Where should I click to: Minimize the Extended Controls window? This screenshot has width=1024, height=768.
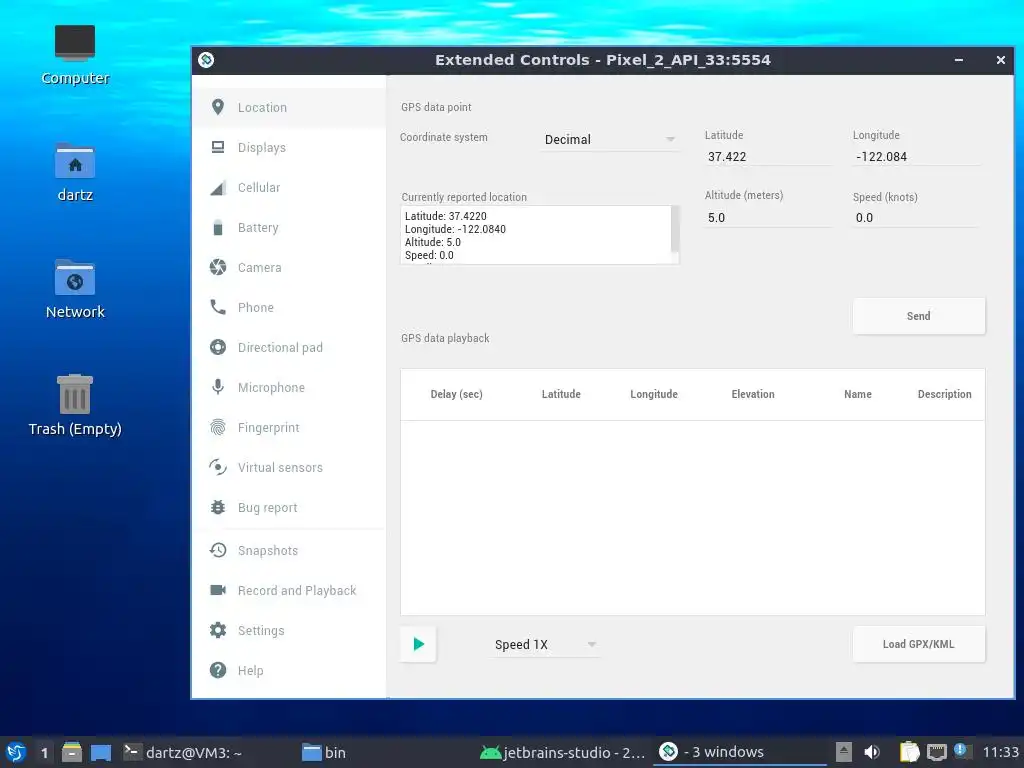coord(959,60)
